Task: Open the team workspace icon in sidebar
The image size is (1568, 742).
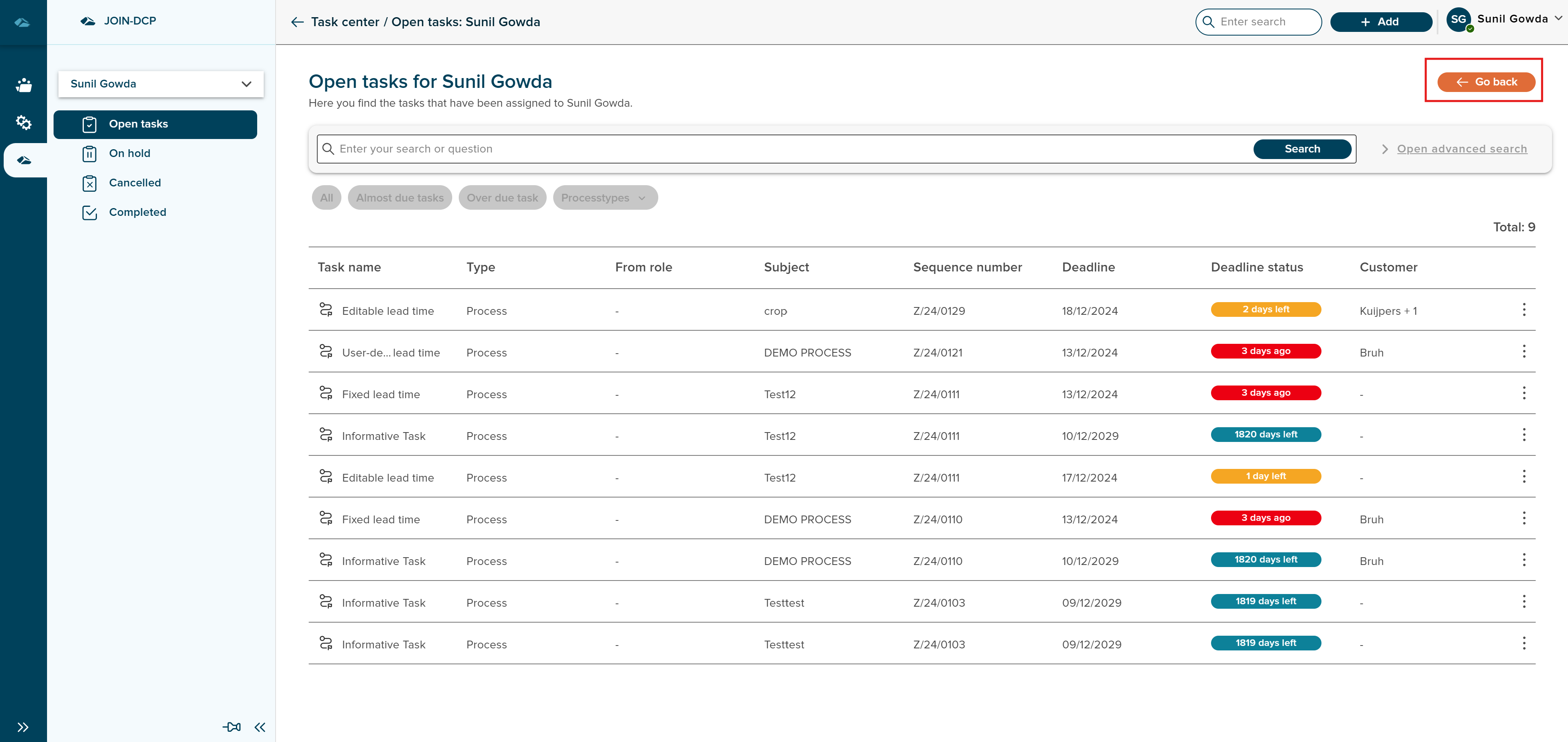Action: tap(23, 85)
